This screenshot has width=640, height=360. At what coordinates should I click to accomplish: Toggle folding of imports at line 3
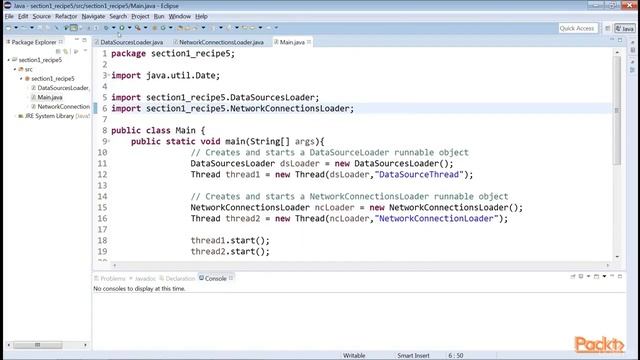pyautogui.click(x=108, y=76)
